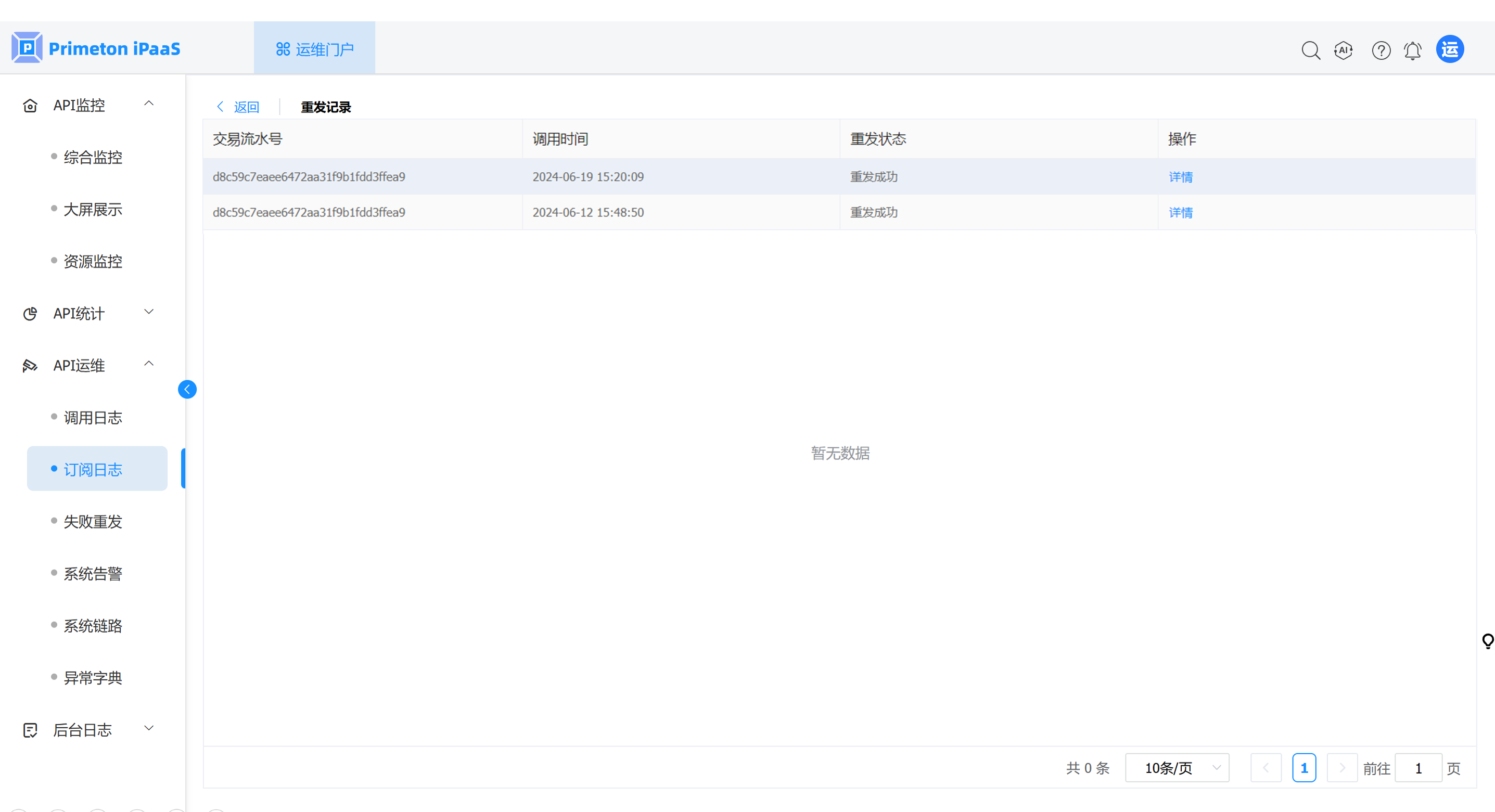Open the notification bell

point(1413,50)
